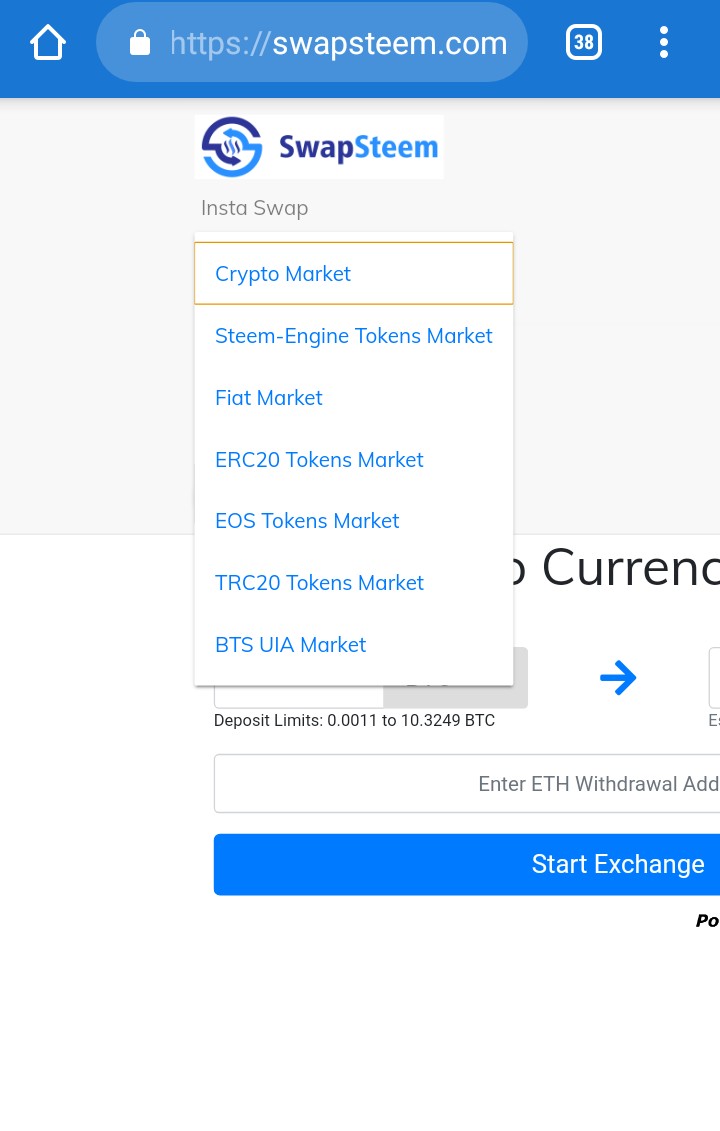Select the Fiat Market entry
This screenshot has width=720, height=1131.
354,397
